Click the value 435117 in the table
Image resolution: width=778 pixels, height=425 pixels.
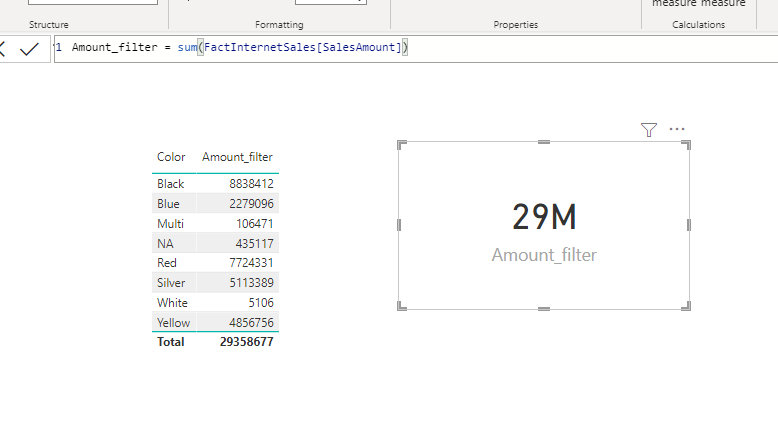pos(255,243)
